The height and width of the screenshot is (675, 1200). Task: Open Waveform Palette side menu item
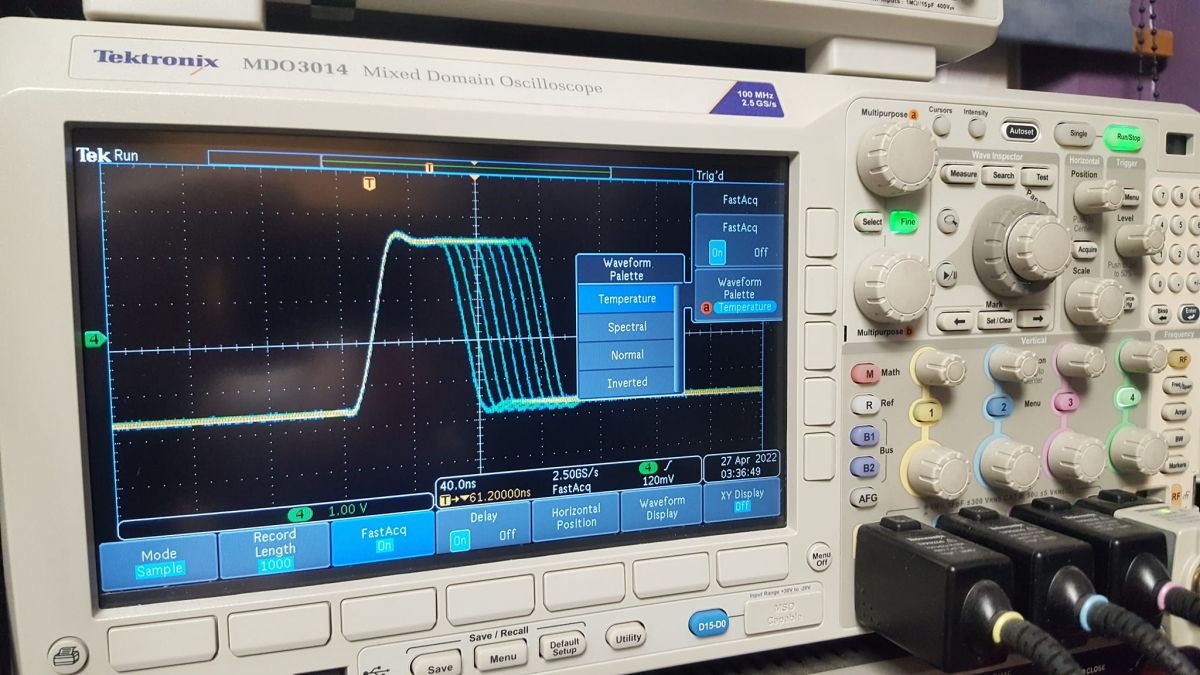pos(738,295)
